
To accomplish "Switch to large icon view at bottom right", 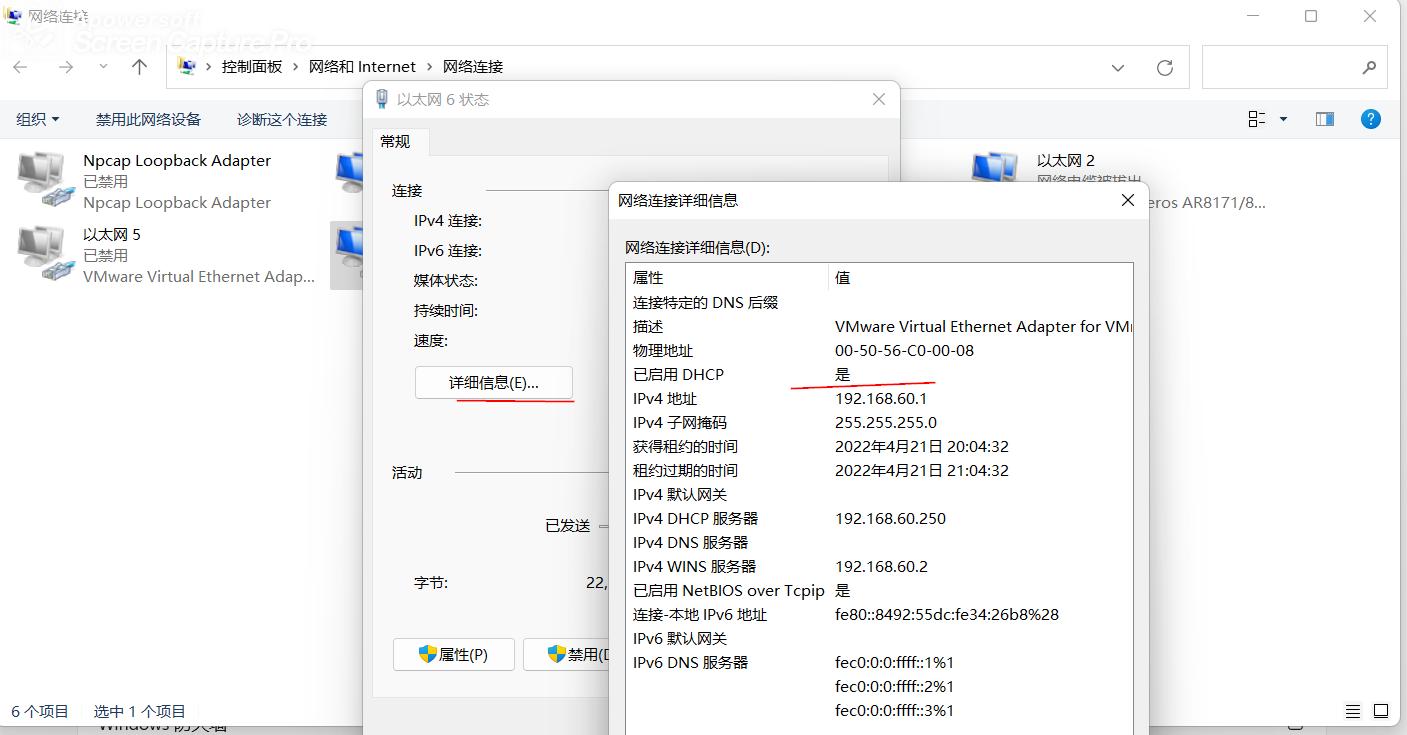I will pos(1383,711).
